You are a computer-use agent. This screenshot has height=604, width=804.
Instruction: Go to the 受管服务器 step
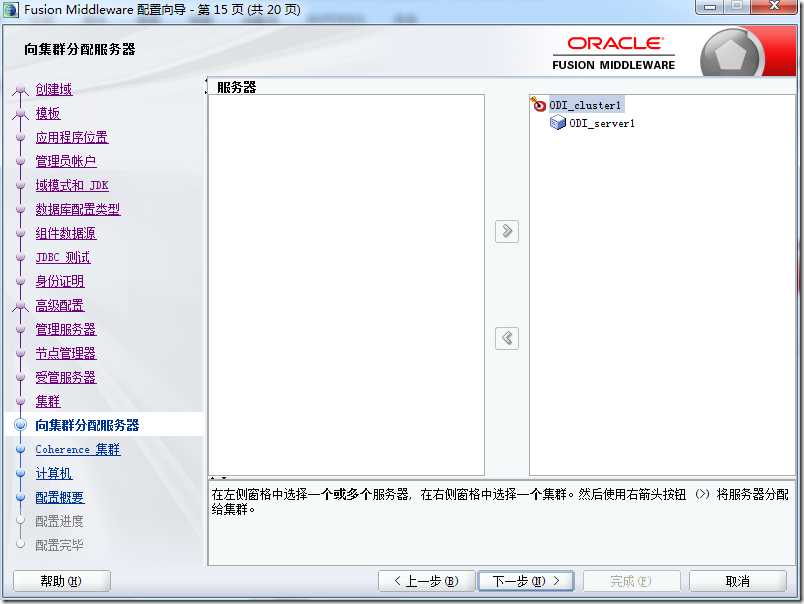[66, 377]
